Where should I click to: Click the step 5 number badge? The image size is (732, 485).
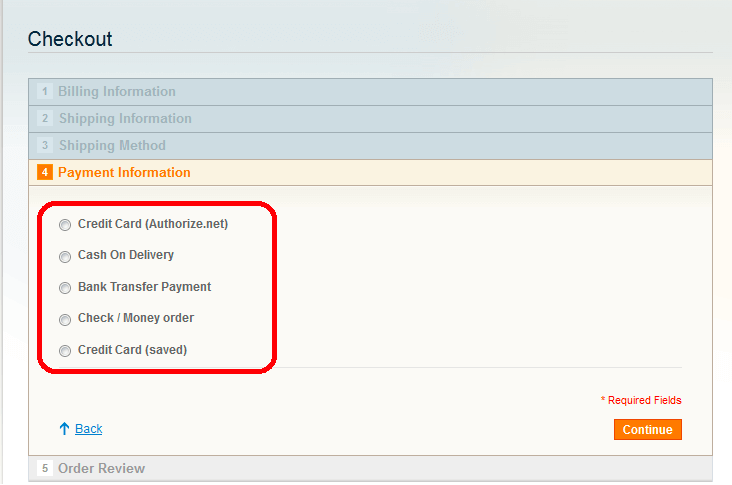point(45,469)
